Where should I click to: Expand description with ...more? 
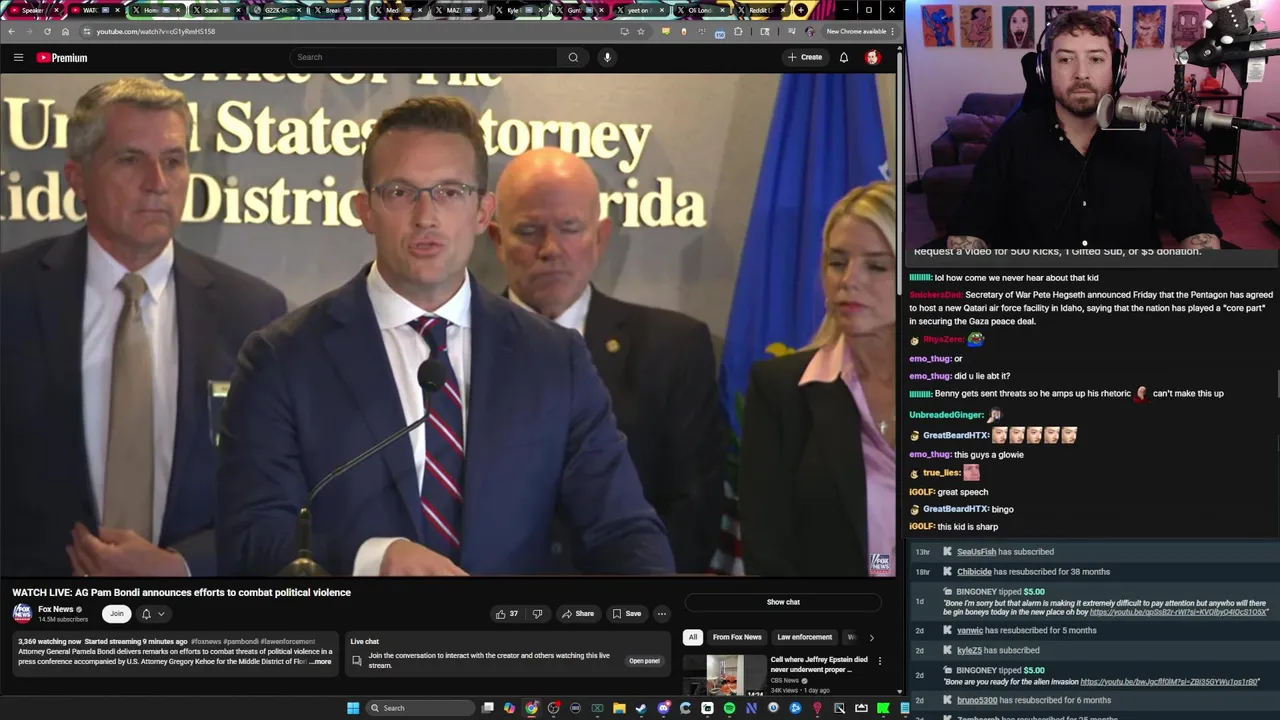coord(320,662)
